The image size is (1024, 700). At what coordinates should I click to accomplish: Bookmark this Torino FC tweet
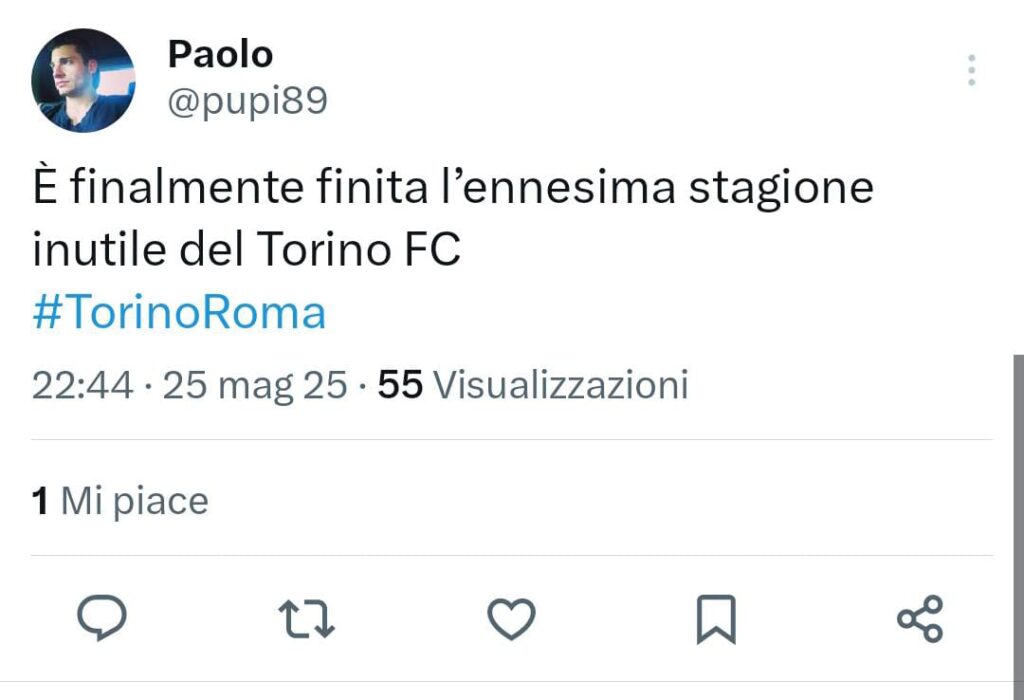pos(715,619)
